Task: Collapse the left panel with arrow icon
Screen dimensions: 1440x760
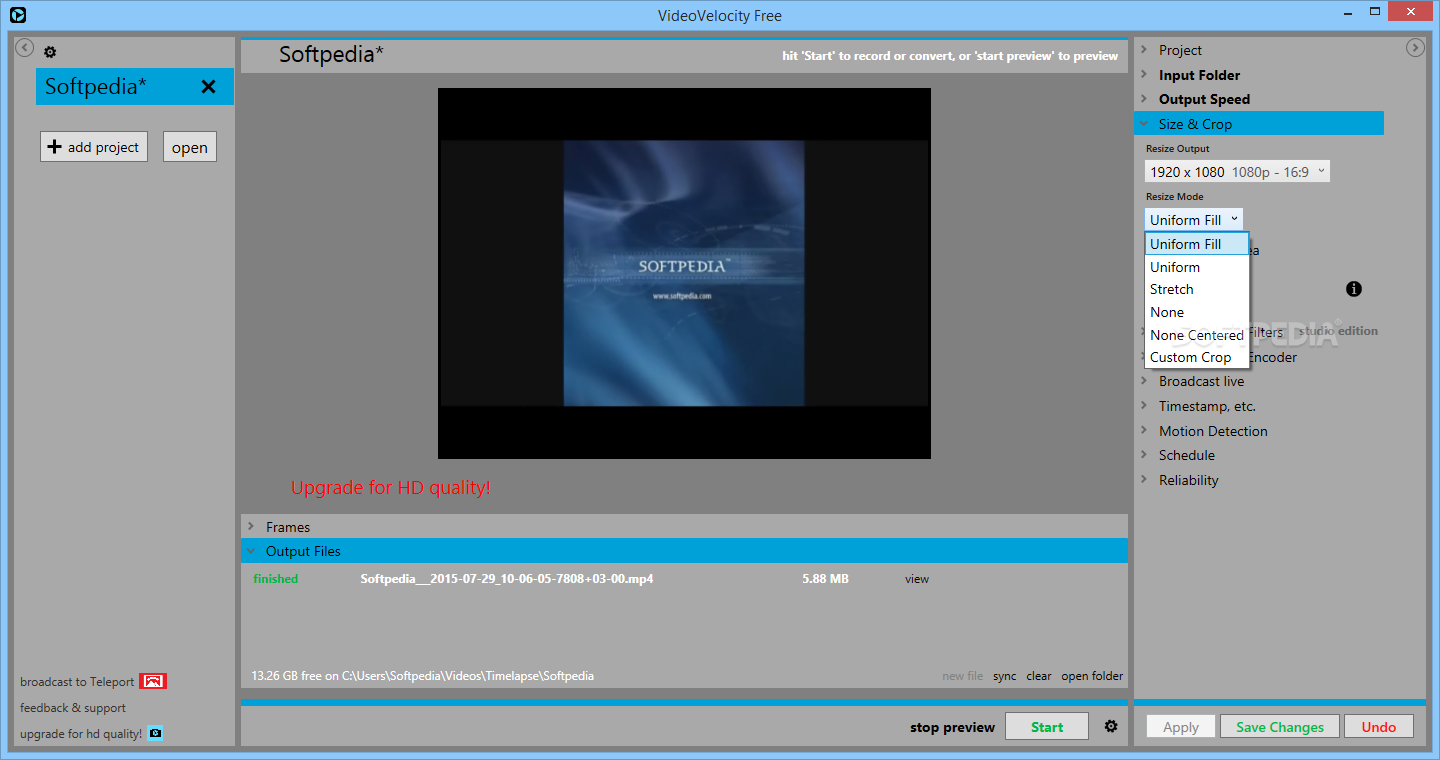Action: click(25, 47)
